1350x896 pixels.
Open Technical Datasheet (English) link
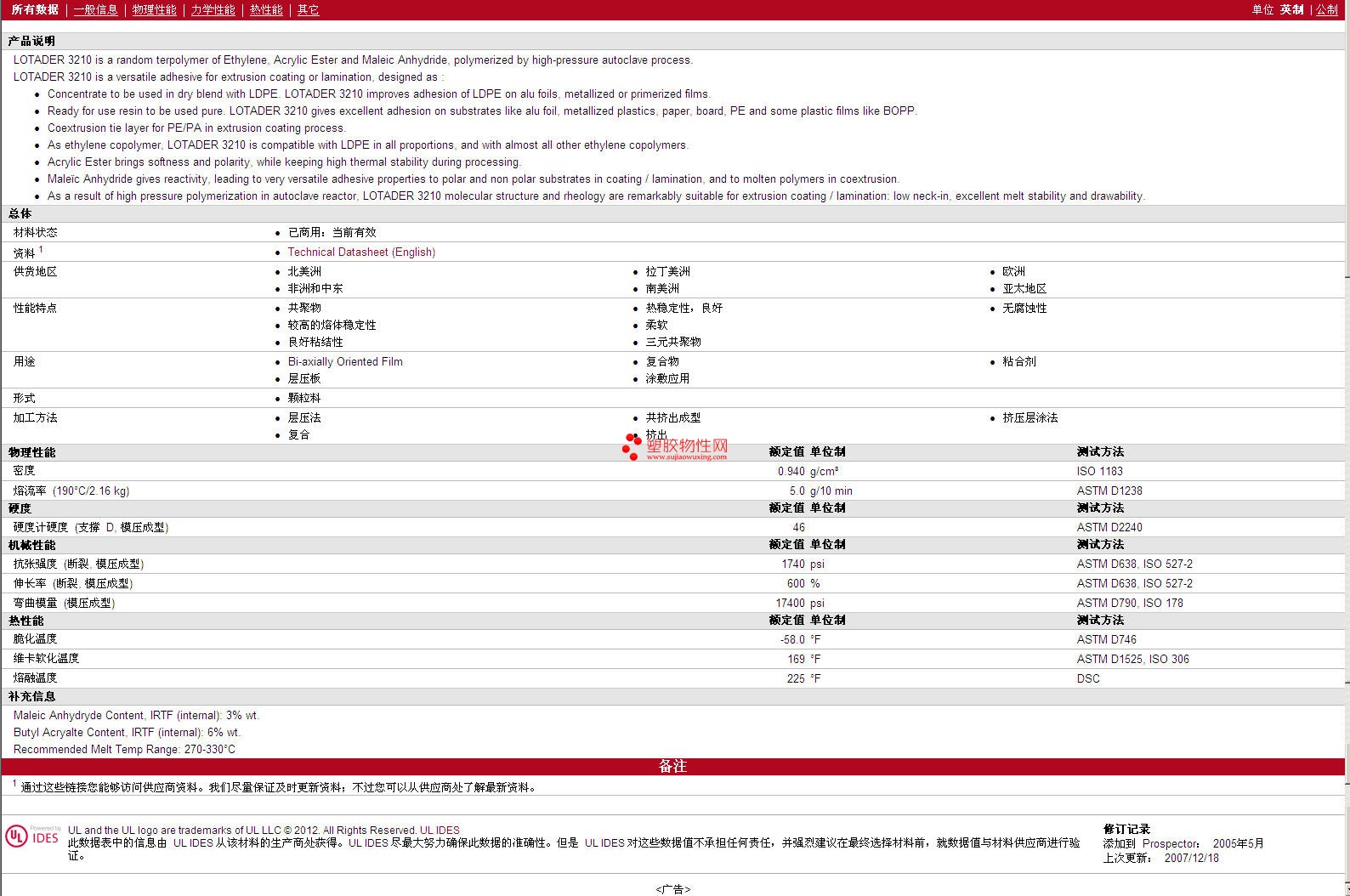point(361,252)
